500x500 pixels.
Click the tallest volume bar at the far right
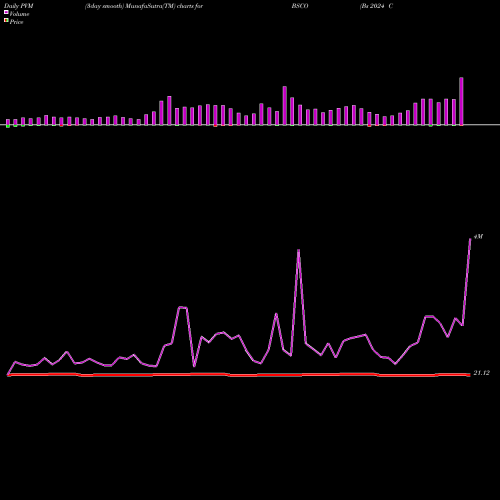point(461,101)
